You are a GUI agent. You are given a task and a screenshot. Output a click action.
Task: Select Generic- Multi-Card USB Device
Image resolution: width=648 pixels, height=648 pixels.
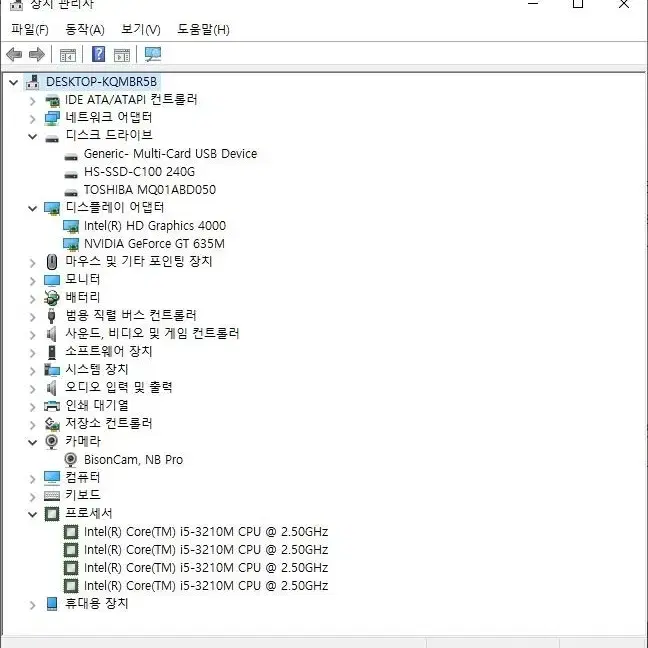click(170, 154)
